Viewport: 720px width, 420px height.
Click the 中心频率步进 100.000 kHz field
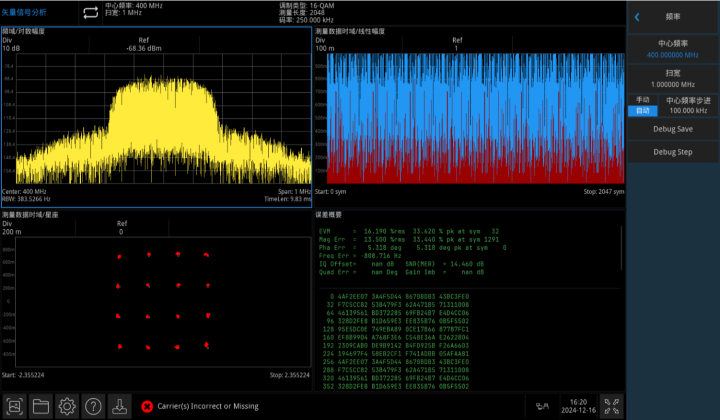click(686, 106)
